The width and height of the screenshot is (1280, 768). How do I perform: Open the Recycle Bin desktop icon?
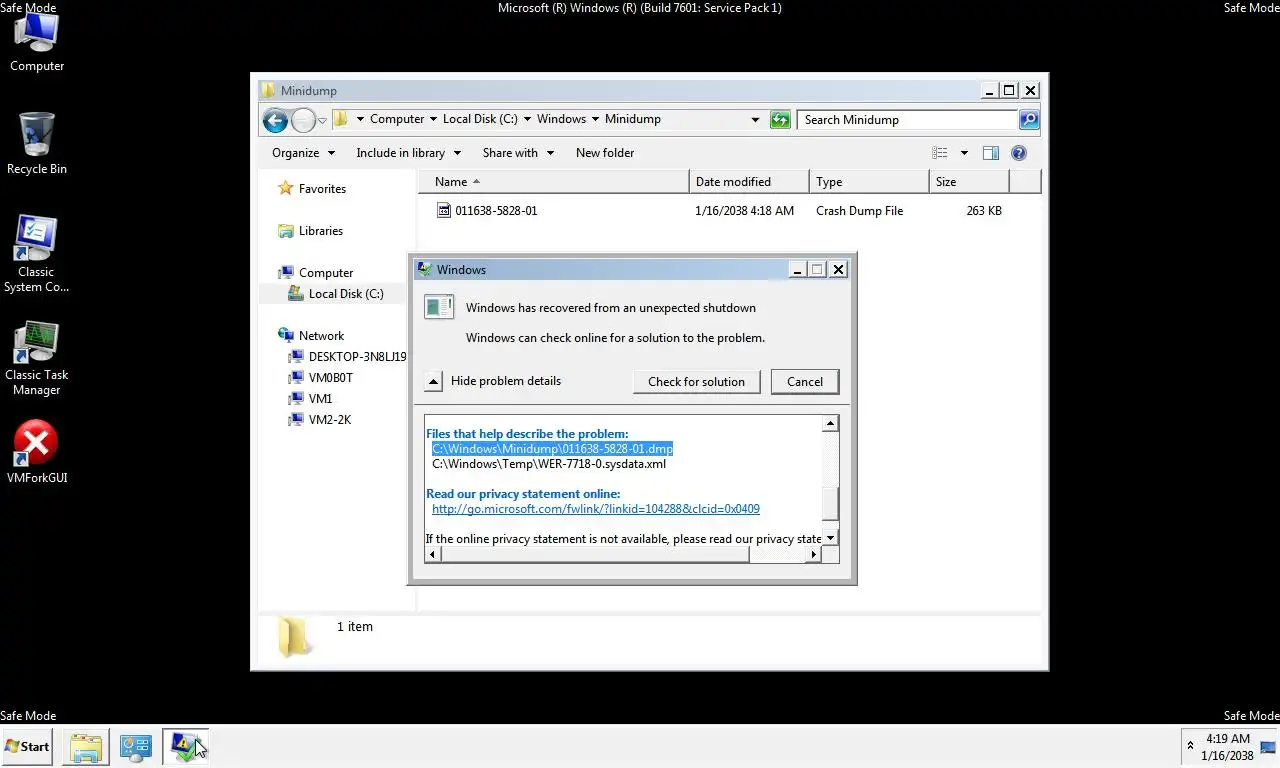click(x=37, y=144)
